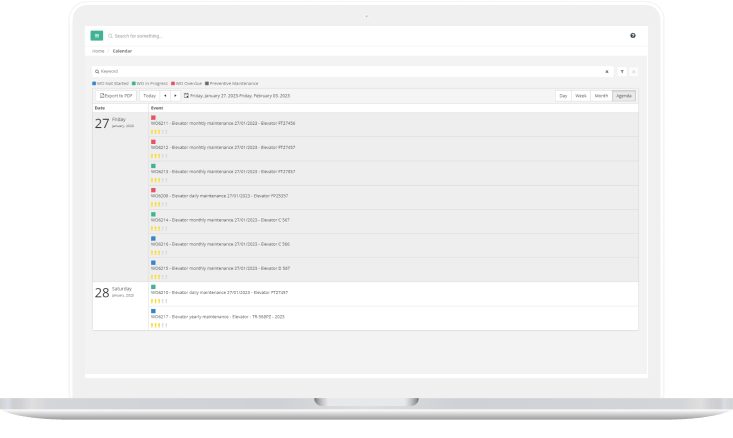Image resolution: width=733 pixels, height=438 pixels.
Task: Open the date range picker
Action: pyautogui.click(x=235, y=96)
